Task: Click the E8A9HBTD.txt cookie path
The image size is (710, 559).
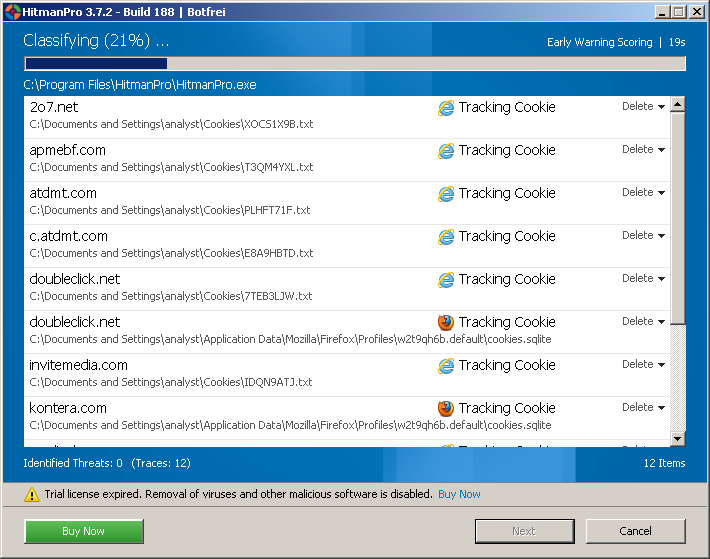Action: point(171,253)
